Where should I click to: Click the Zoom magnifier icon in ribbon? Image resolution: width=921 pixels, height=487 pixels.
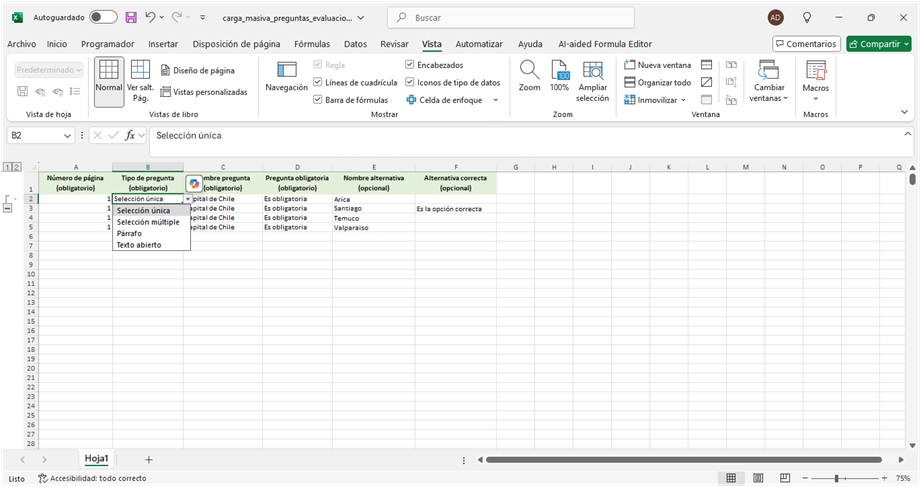coord(529,72)
